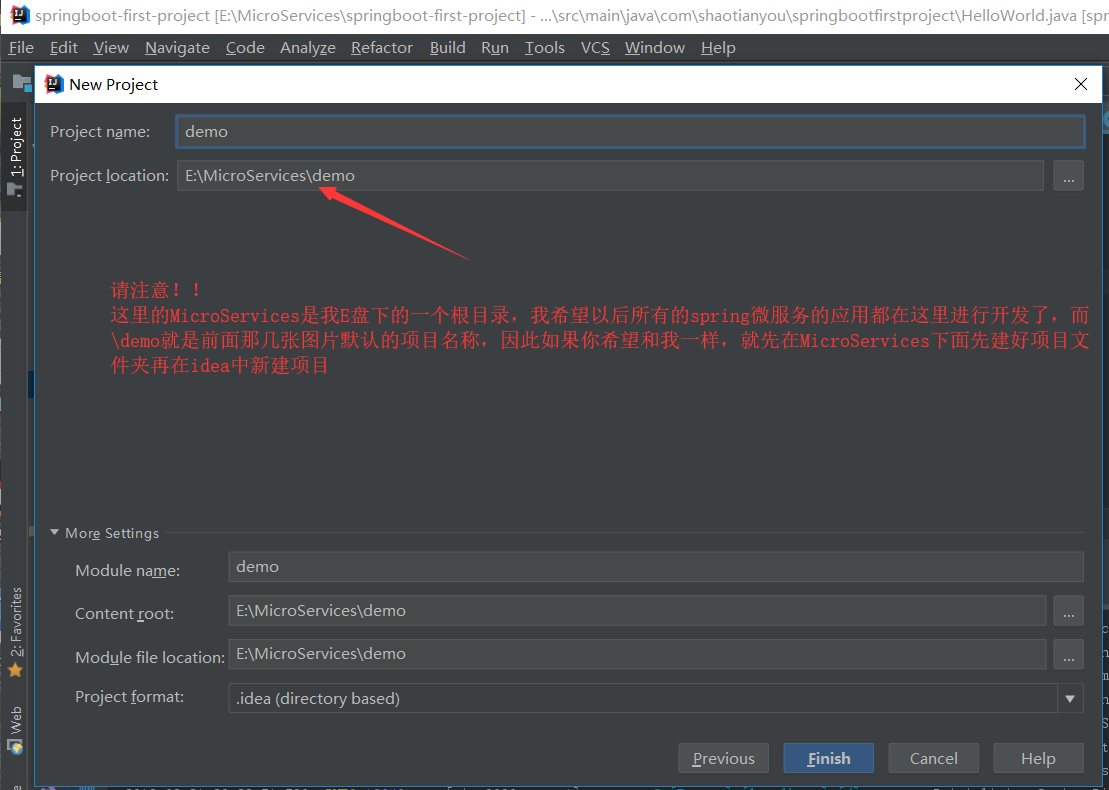The height and width of the screenshot is (790, 1109).
Task: Browse for Project location with ellipsis button
Action: click(1069, 175)
